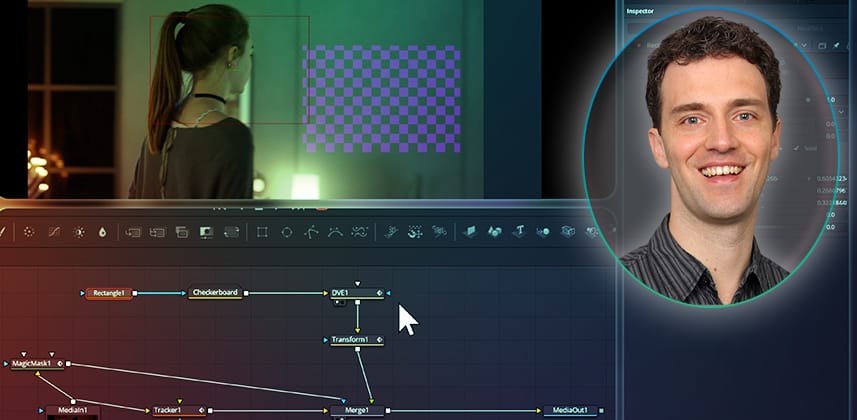
Task: Select the Polygon mask tool in toolbar
Action: point(312,232)
